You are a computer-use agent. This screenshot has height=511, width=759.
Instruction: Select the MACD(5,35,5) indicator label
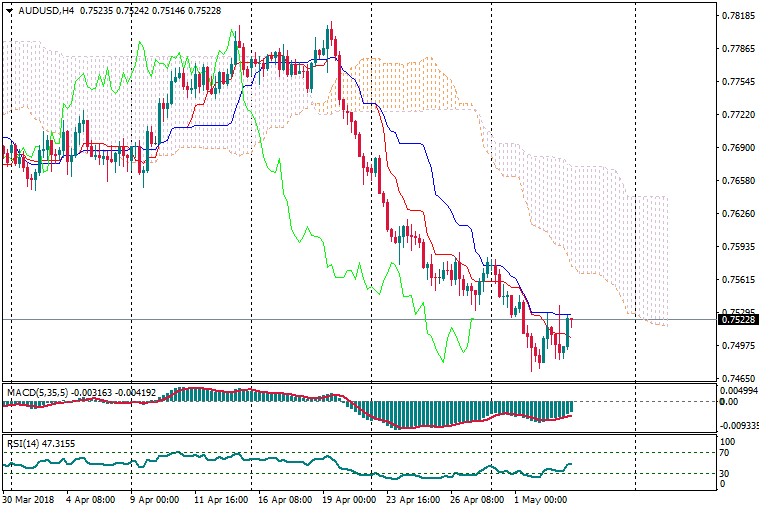point(40,392)
